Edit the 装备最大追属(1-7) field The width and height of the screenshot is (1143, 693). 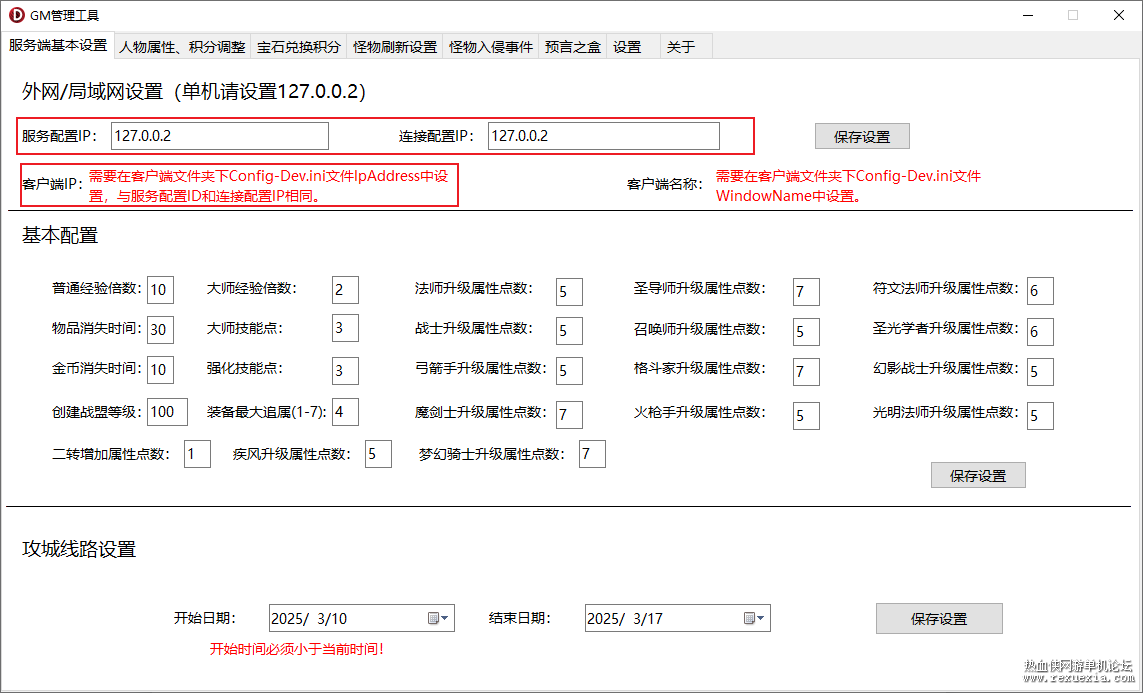click(346, 412)
